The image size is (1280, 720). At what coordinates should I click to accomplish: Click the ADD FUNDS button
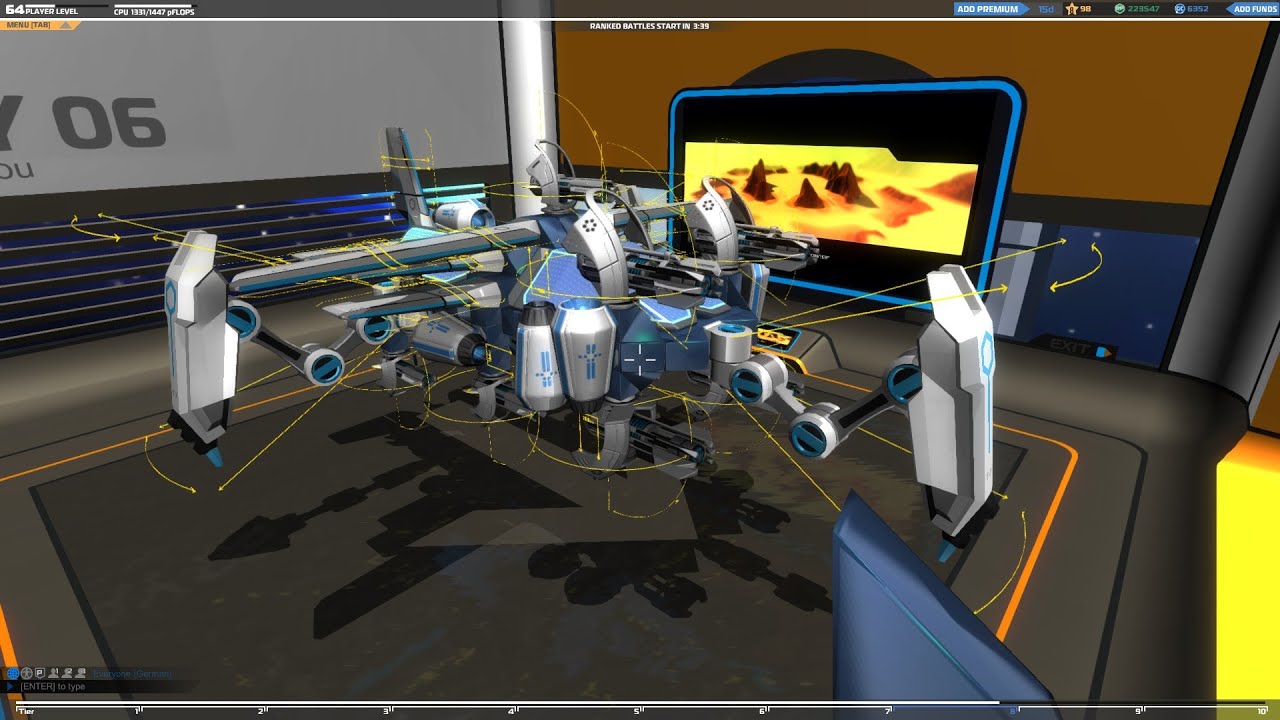pos(1254,9)
